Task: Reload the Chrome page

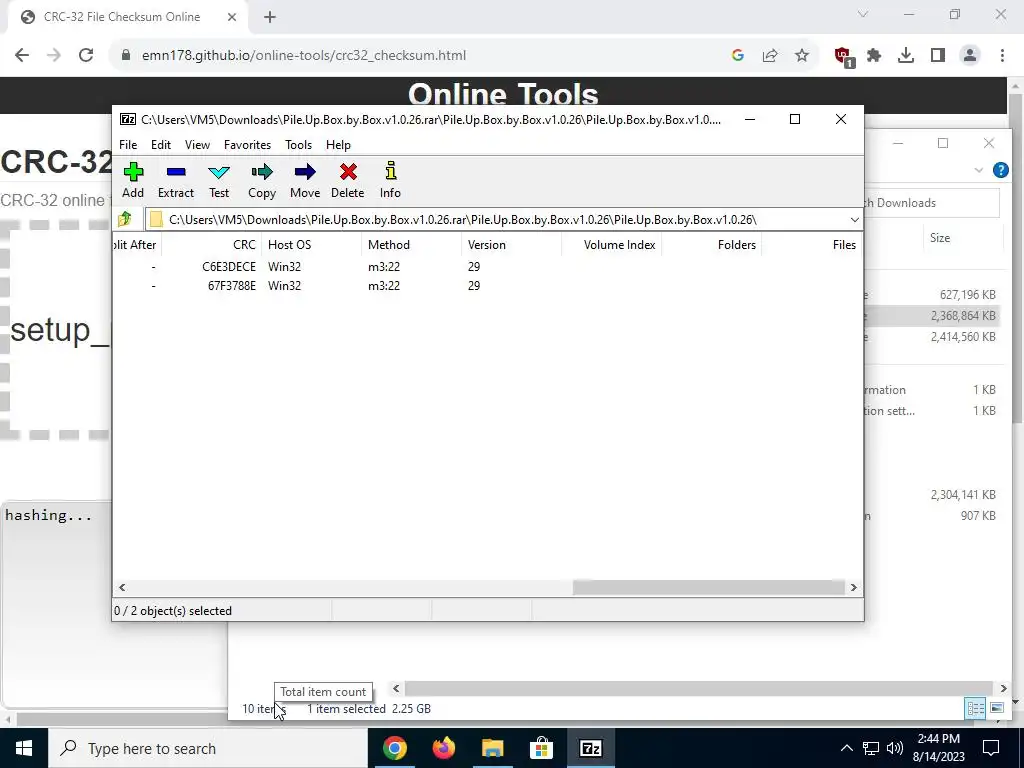Action: [x=86, y=56]
